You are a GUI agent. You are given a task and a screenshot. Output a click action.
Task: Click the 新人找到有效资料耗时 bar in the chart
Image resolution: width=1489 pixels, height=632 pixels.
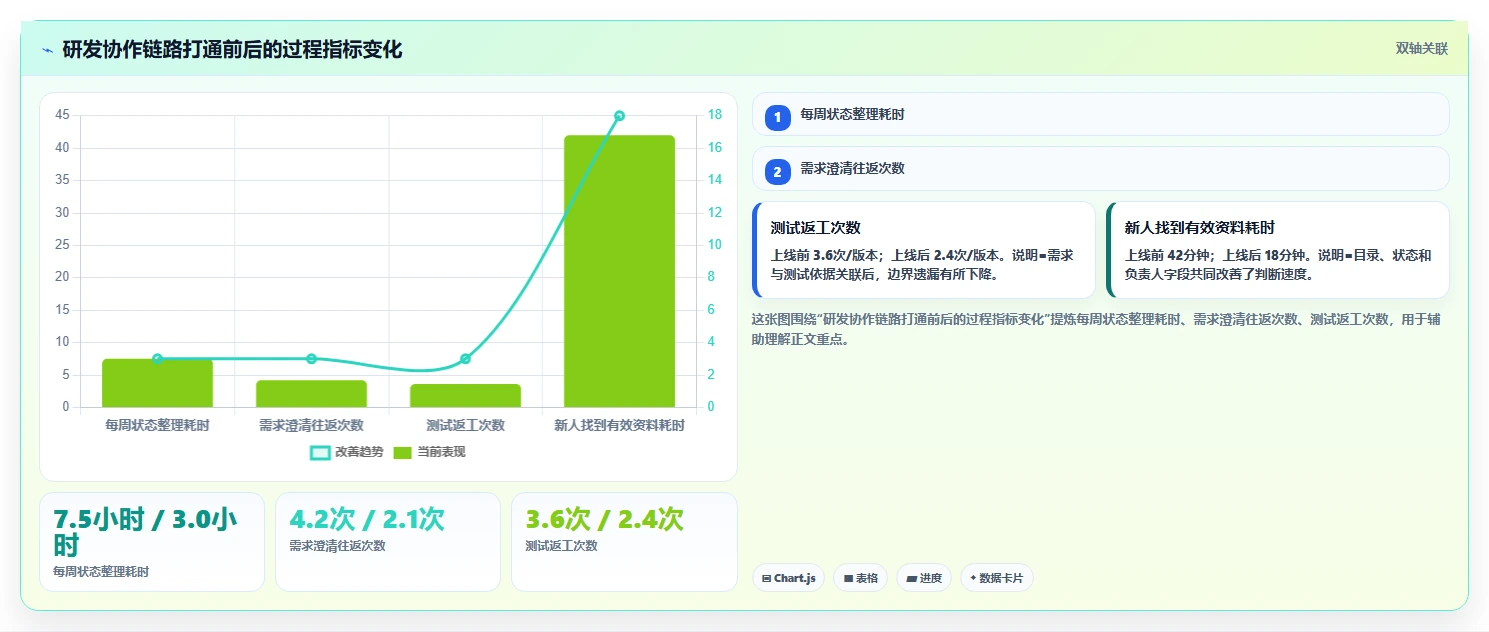coord(619,271)
